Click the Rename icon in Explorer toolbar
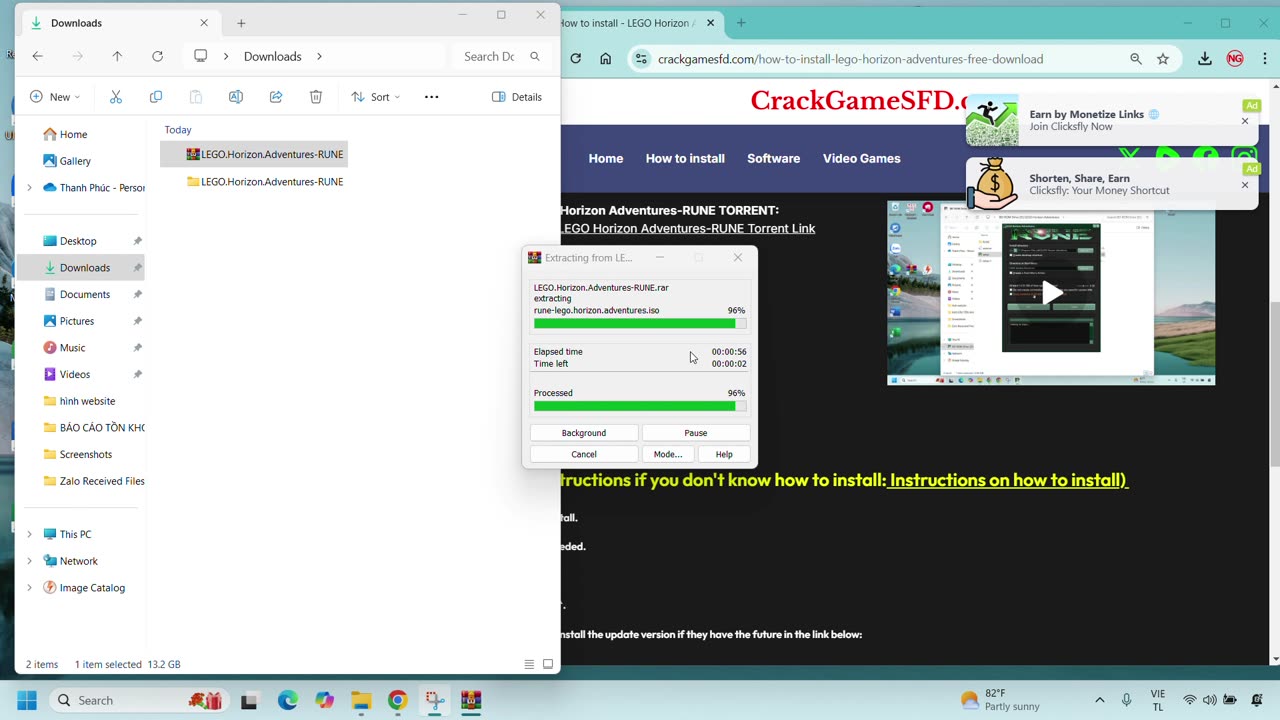 click(x=236, y=97)
